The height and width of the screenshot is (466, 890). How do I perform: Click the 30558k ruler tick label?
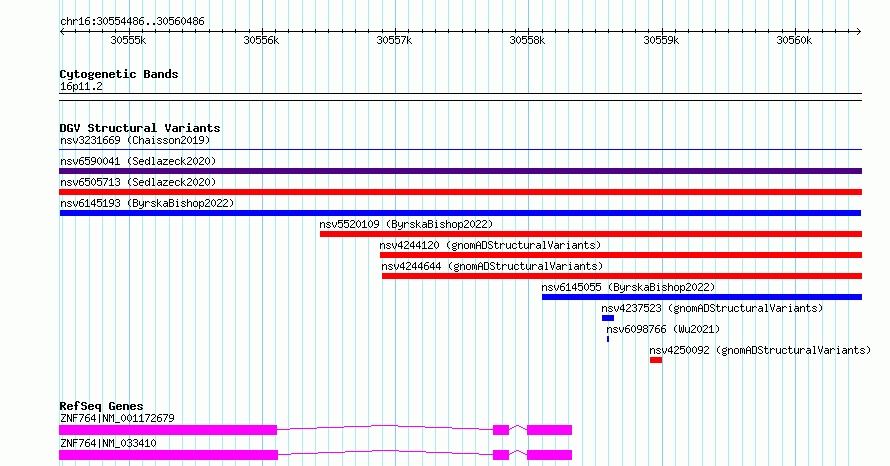coord(527,40)
